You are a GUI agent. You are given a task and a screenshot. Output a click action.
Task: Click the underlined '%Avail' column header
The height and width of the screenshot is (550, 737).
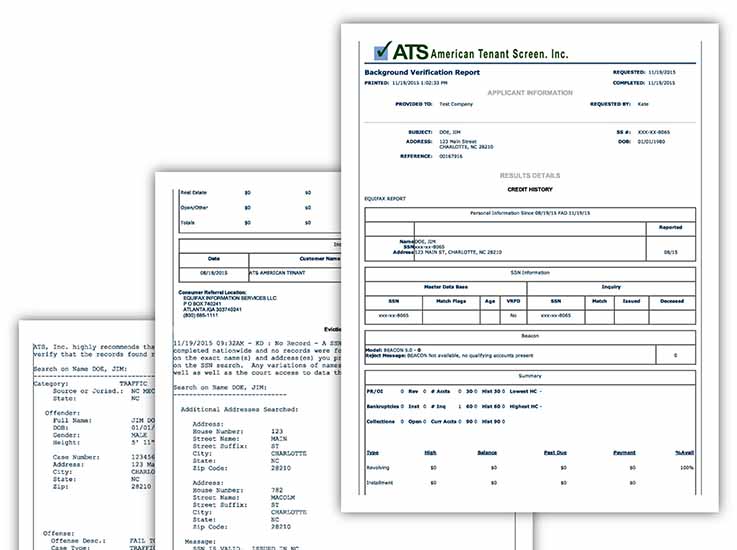tap(684, 453)
